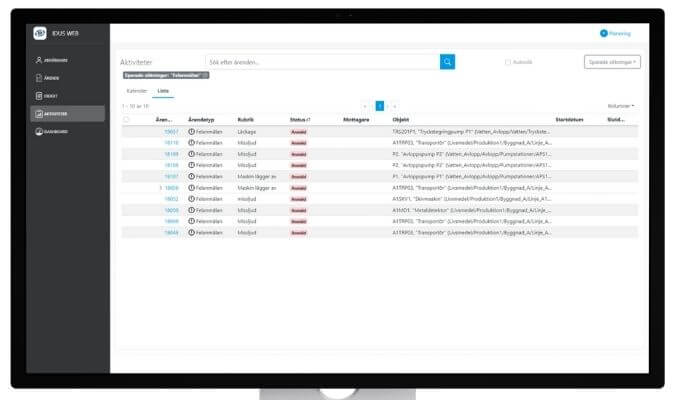
Task: Sort the table by Status column
Action: click(x=300, y=120)
